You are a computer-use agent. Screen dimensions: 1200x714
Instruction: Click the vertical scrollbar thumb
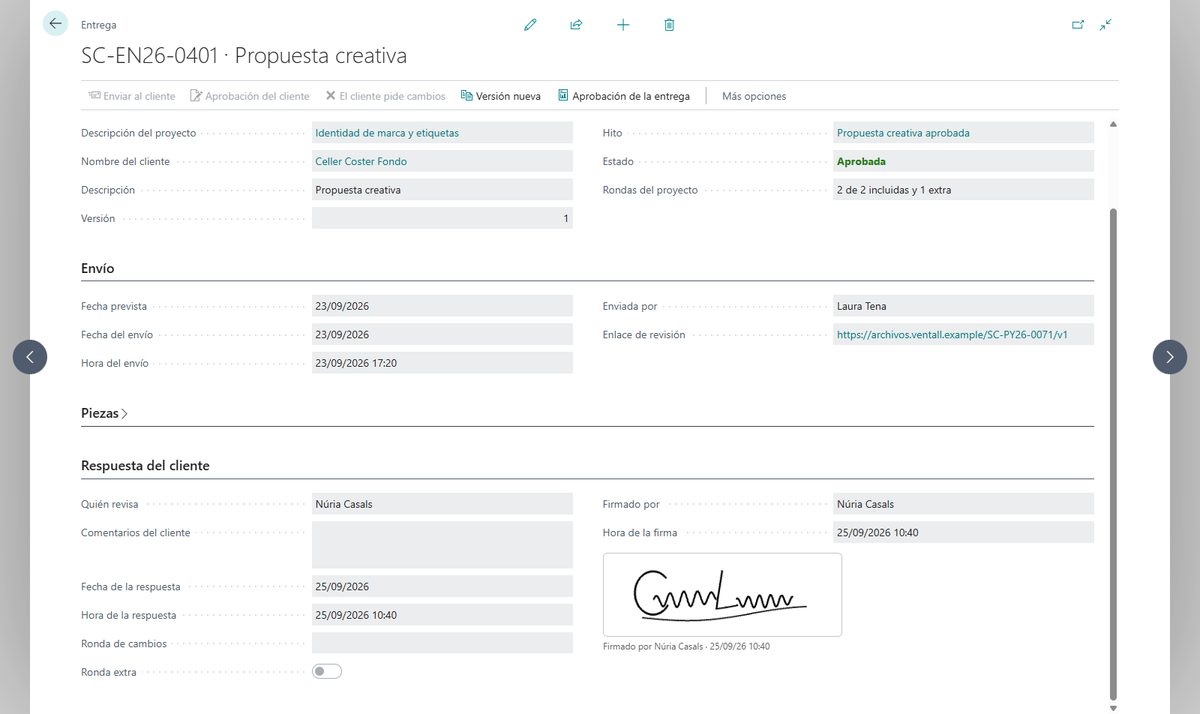point(1113,455)
